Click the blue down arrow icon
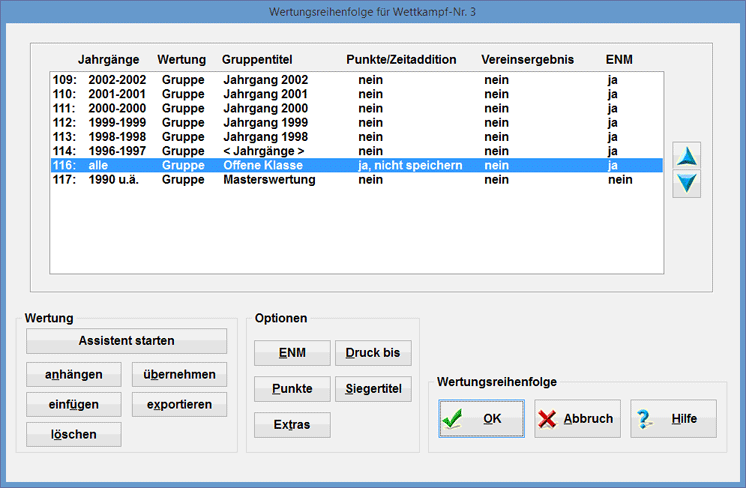Viewport: 746px width, 488px height. click(687, 184)
